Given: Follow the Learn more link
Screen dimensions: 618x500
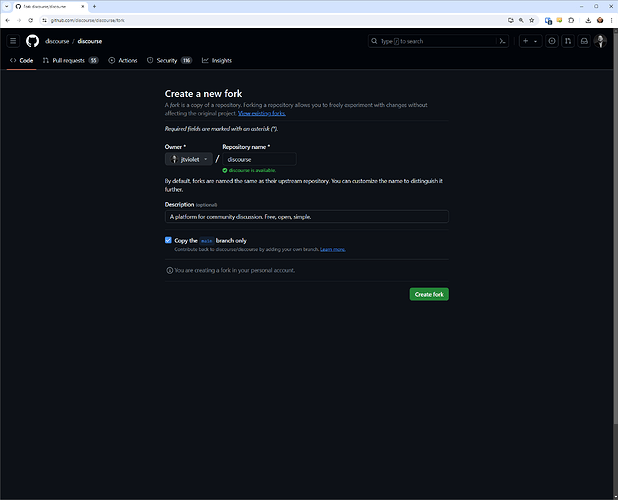Looking at the screenshot, I should 333,249.
